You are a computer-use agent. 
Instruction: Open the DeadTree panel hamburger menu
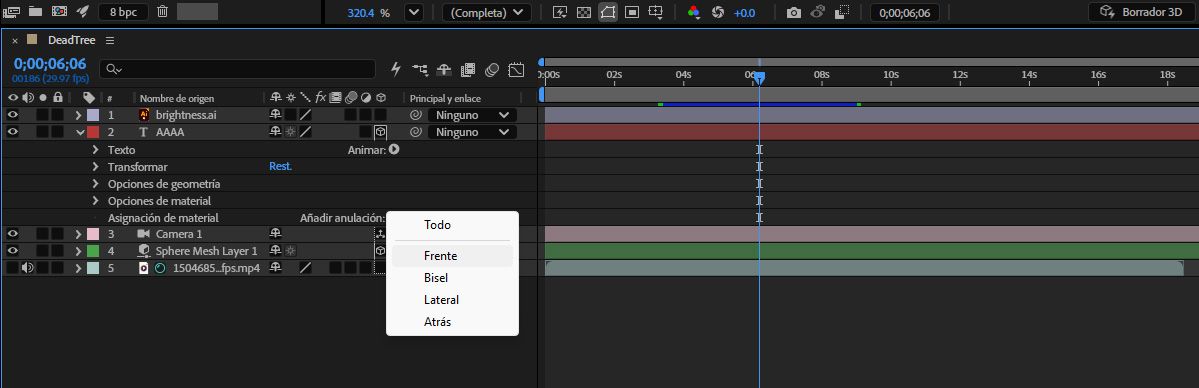[110, 40]
